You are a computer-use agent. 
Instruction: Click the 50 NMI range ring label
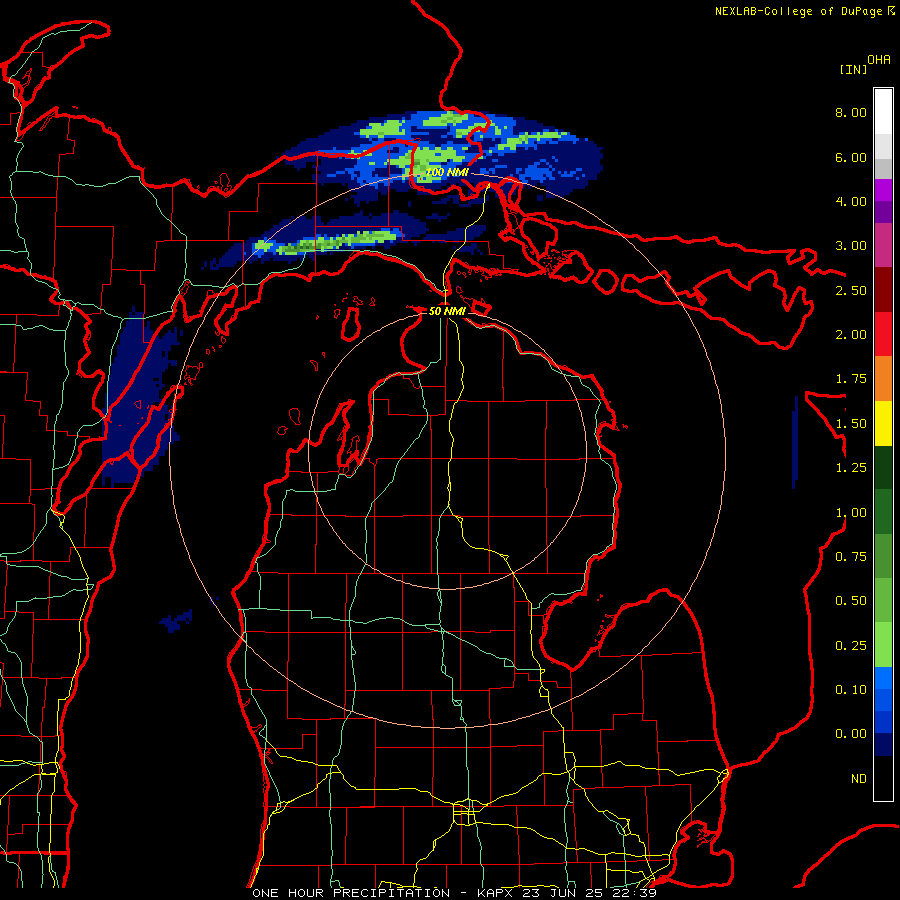point(447,311)
